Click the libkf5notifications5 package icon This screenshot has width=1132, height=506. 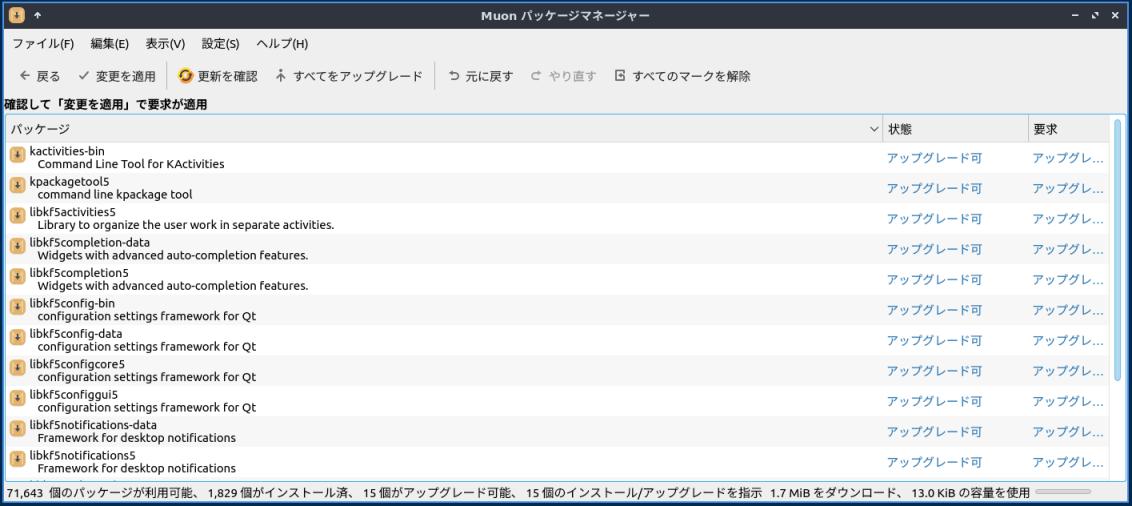point(17,458)
